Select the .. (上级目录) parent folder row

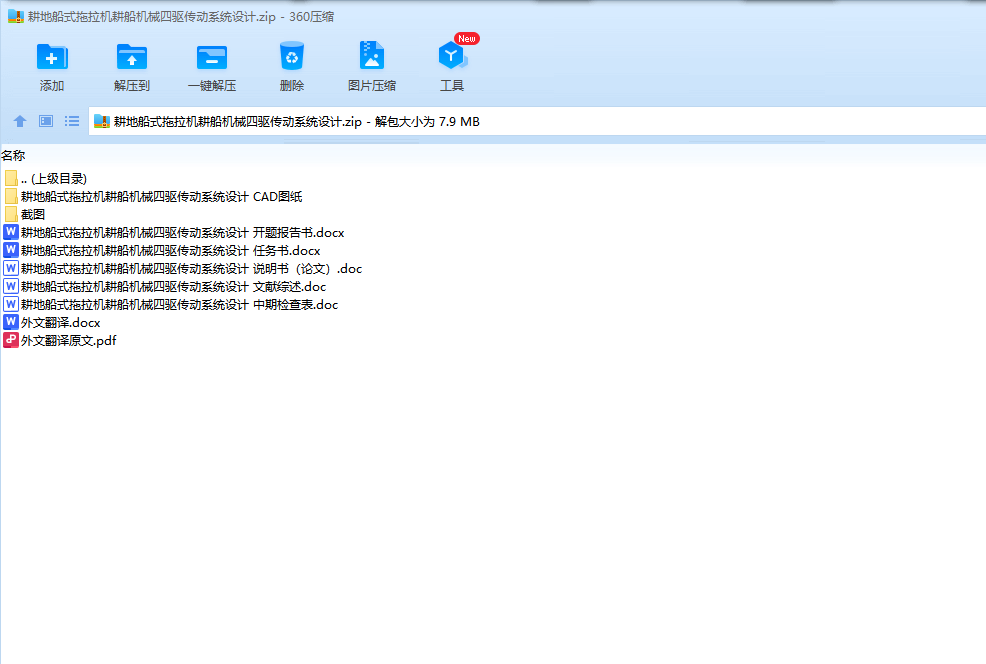45,179
